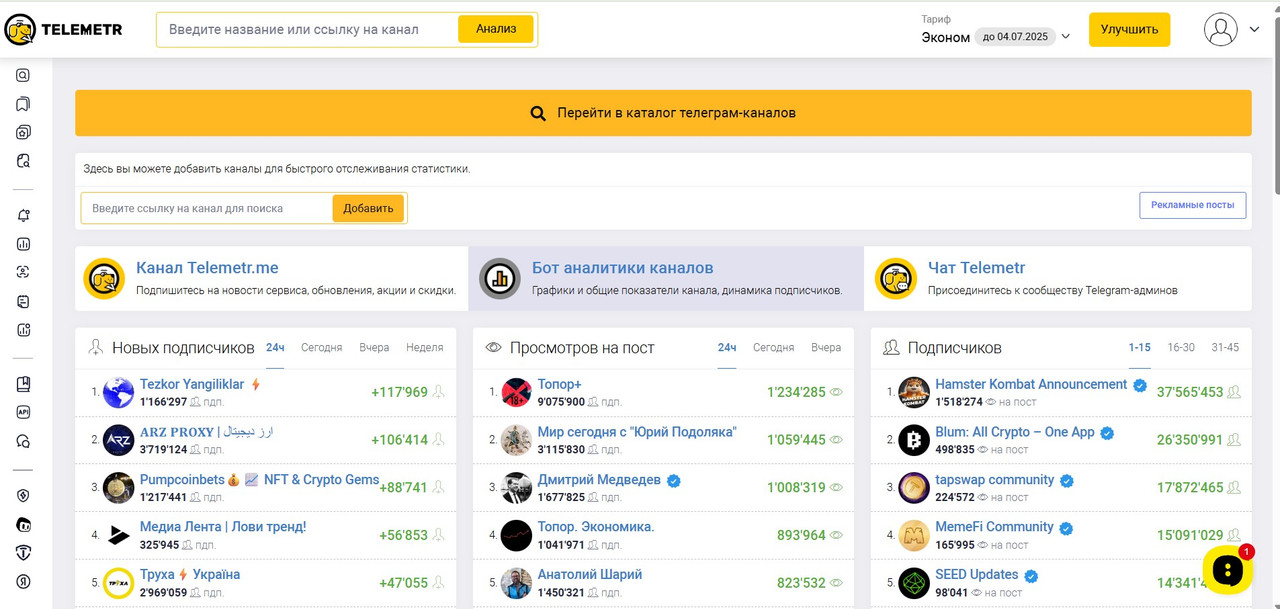Expand the Эконом tariff dropdown arrow
The height and width of the screenshot is (609, 1280).
pyautogui.click(x=1066, y=37)
